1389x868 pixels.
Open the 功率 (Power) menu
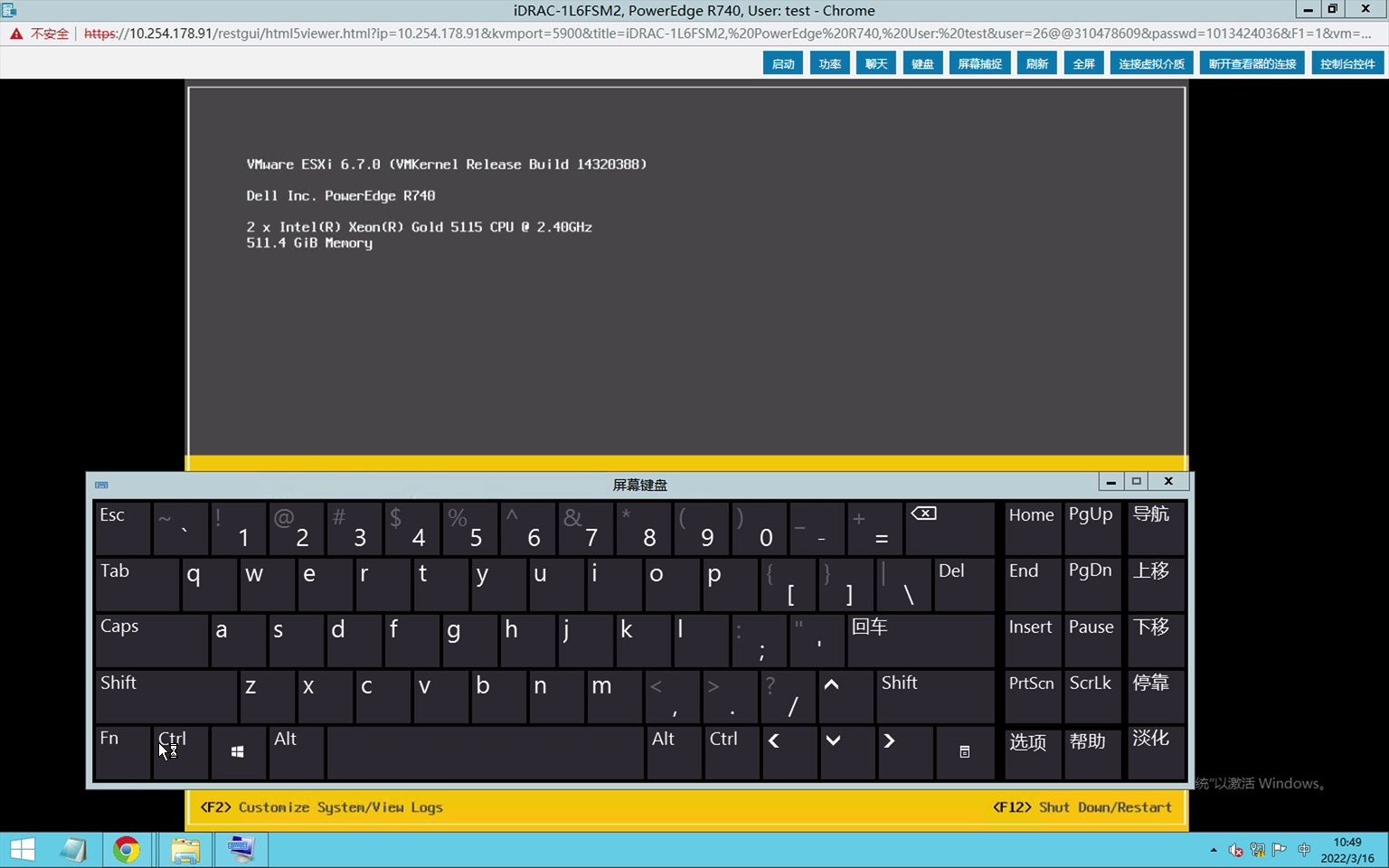829,63
